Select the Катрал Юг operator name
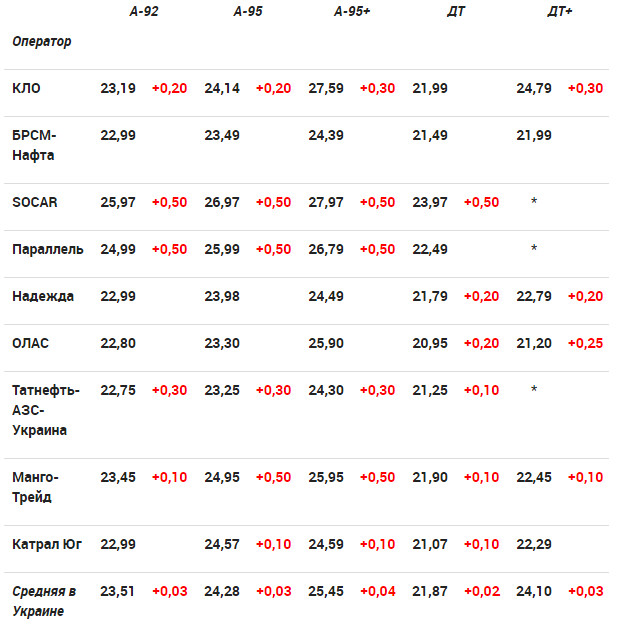This screenshot has height=631, width=617. tap(47, 545)
